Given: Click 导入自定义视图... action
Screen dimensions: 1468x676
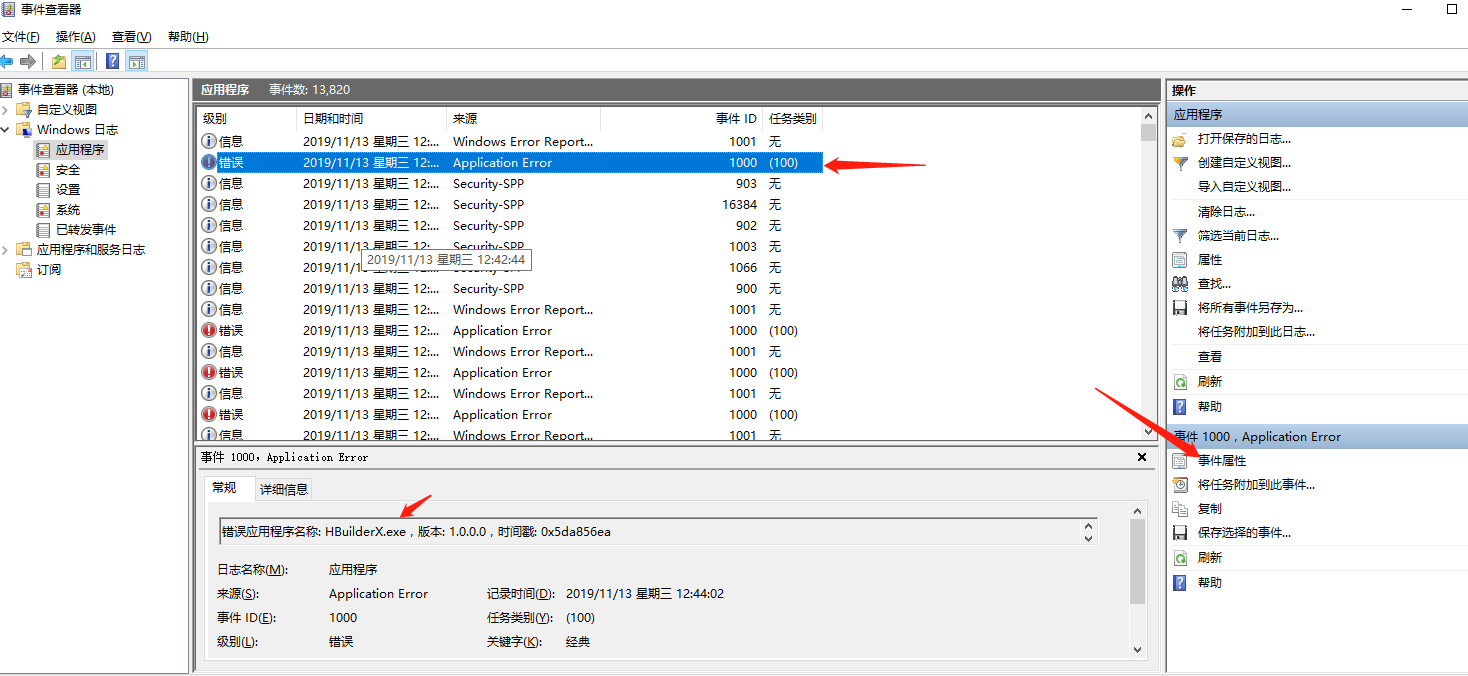Looking at the screenshot, I should point(1244,187).
